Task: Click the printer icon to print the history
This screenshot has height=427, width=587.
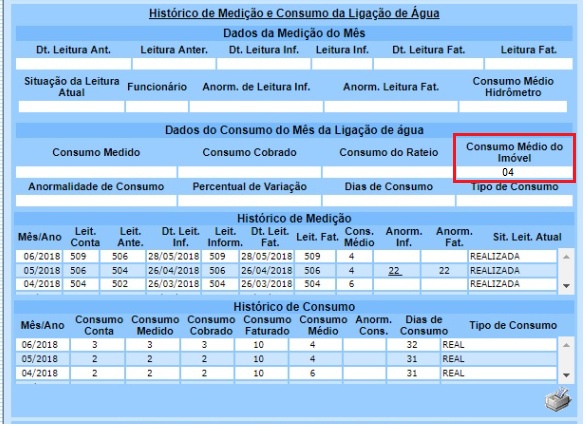Action: coord(558,400)
